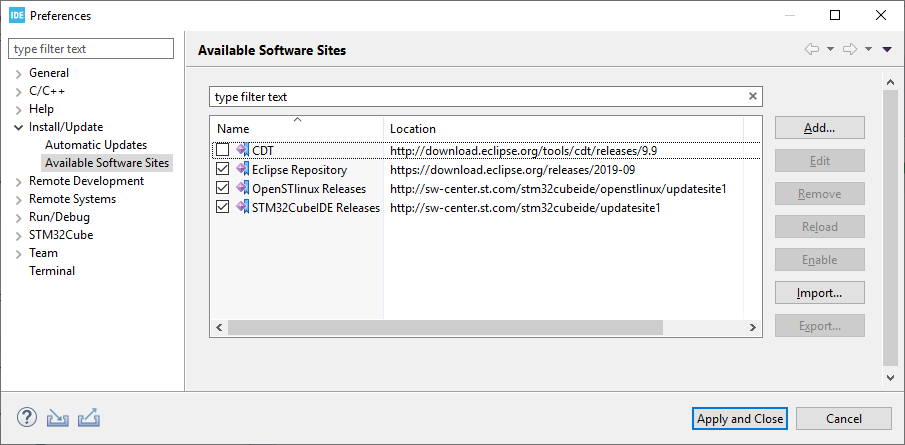Expand the Team node

point(19,253)
